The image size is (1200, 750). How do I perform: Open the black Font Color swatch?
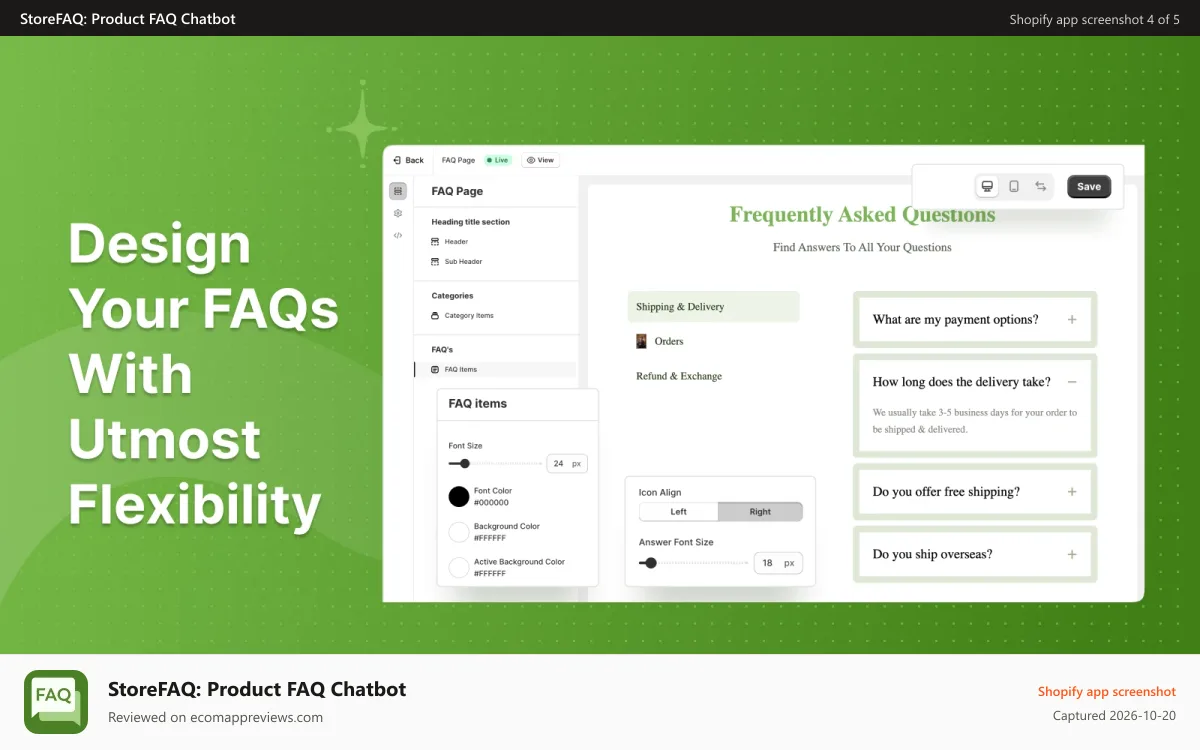459,496
